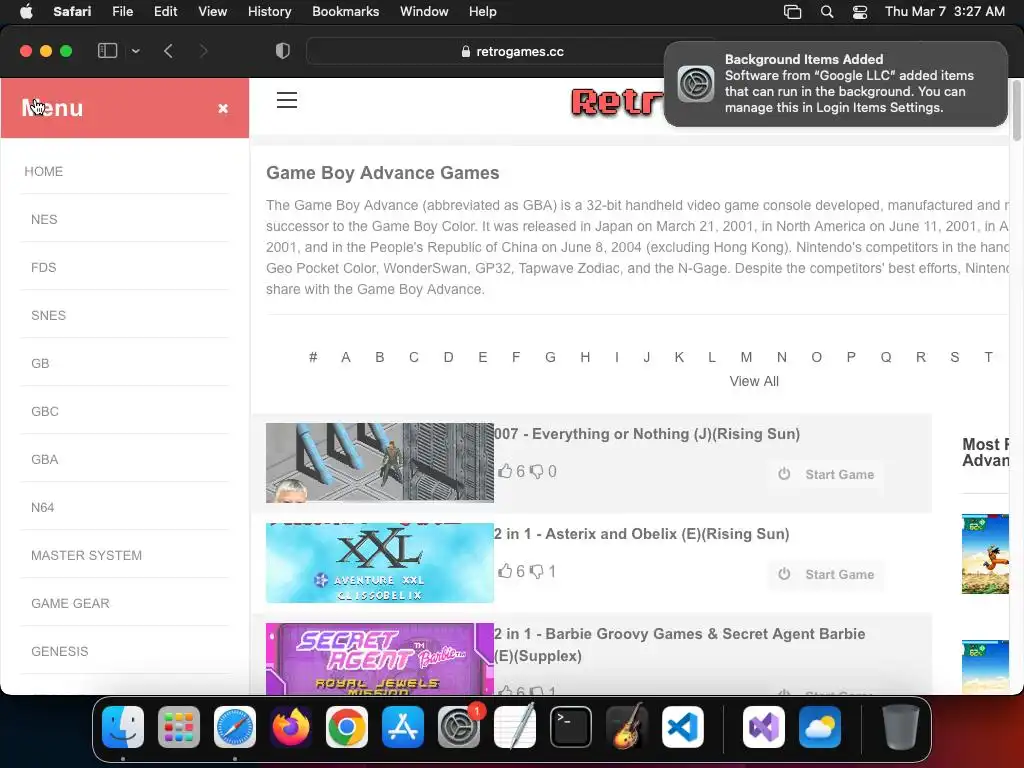Start Game for 2 in 1 Asterix
This screenshot has height=768, width=1024.
click(826, 575)
